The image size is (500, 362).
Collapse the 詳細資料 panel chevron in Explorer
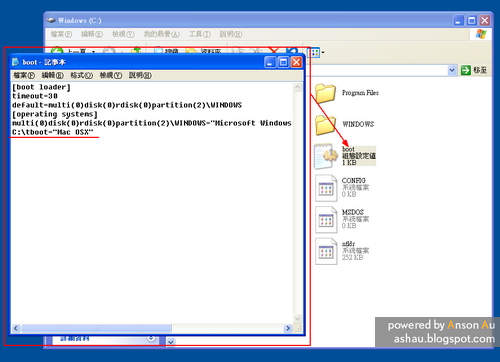click(x=151, y=338)
